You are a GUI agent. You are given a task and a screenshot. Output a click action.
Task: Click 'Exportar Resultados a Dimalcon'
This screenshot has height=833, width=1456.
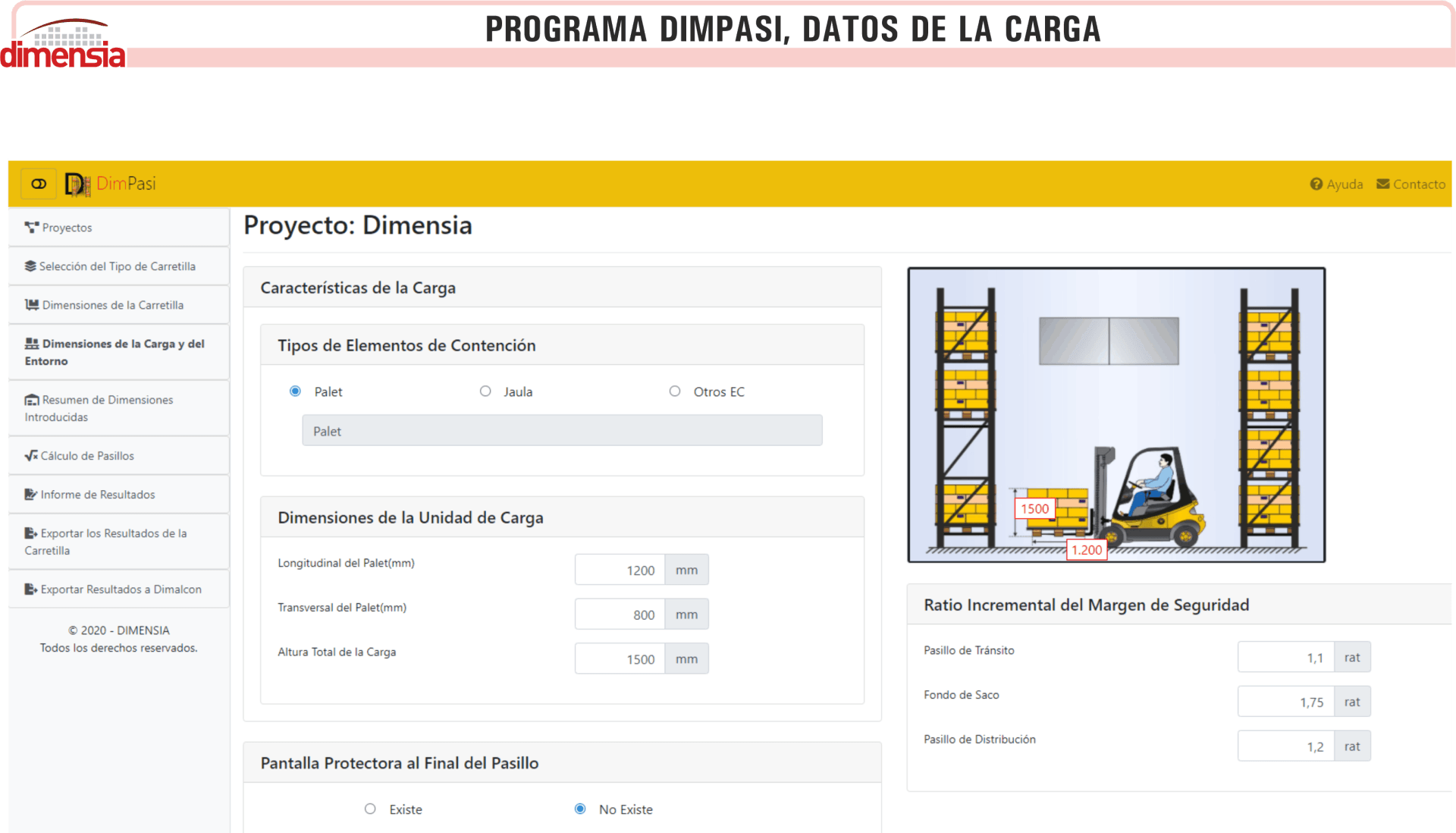pos(30,589)
